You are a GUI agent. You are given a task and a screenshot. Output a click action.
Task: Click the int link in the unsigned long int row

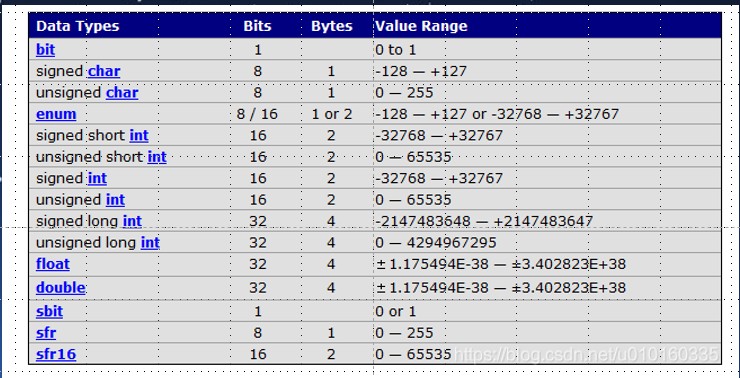[x=150, y=243]
